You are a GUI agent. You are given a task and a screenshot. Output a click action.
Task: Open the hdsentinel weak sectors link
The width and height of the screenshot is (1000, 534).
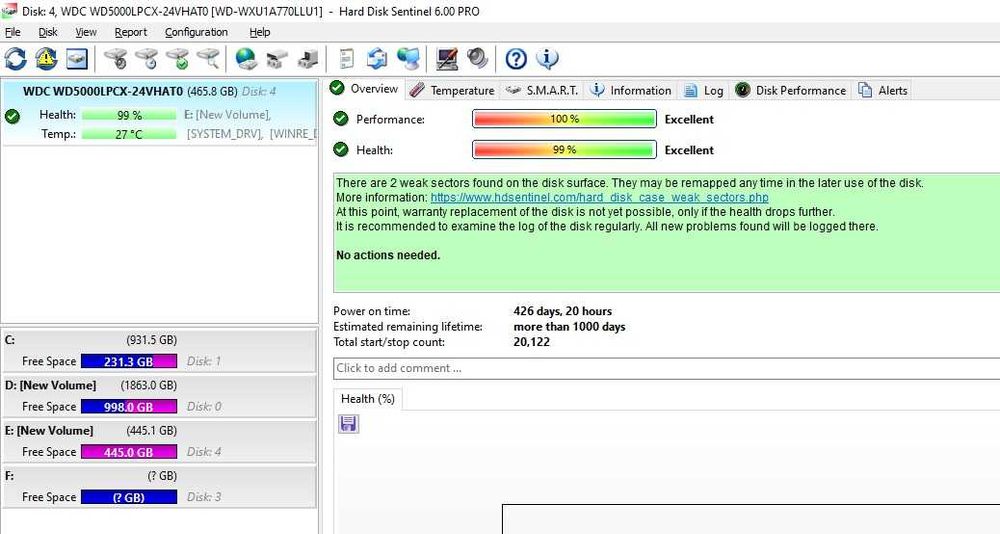tap(599, 197)
